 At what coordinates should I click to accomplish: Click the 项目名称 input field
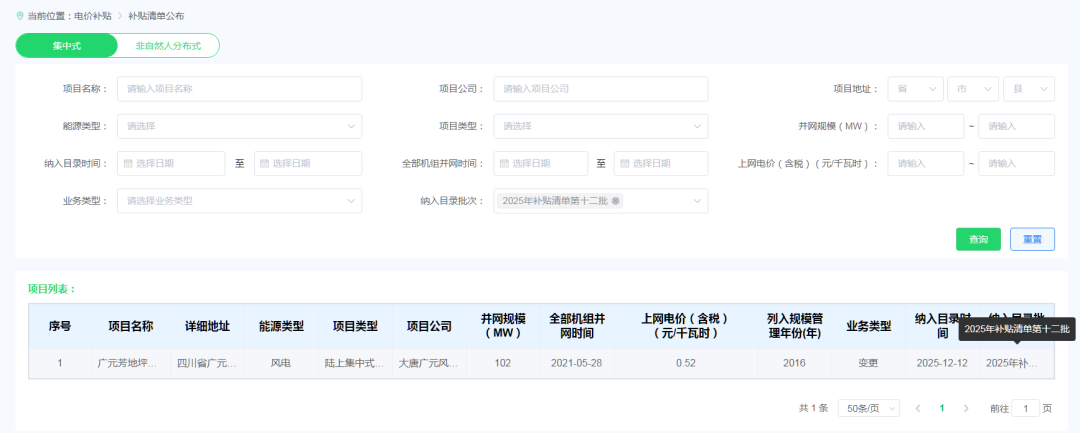pos(239,89)
